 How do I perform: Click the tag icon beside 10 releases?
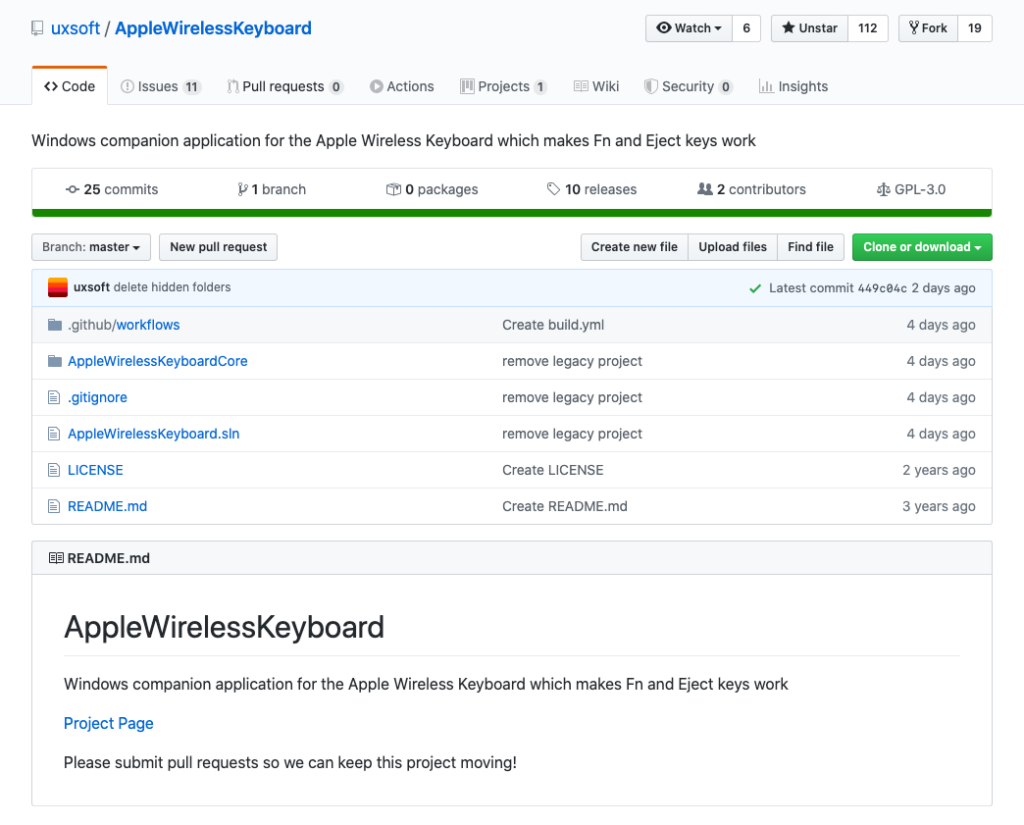[553, 189]
